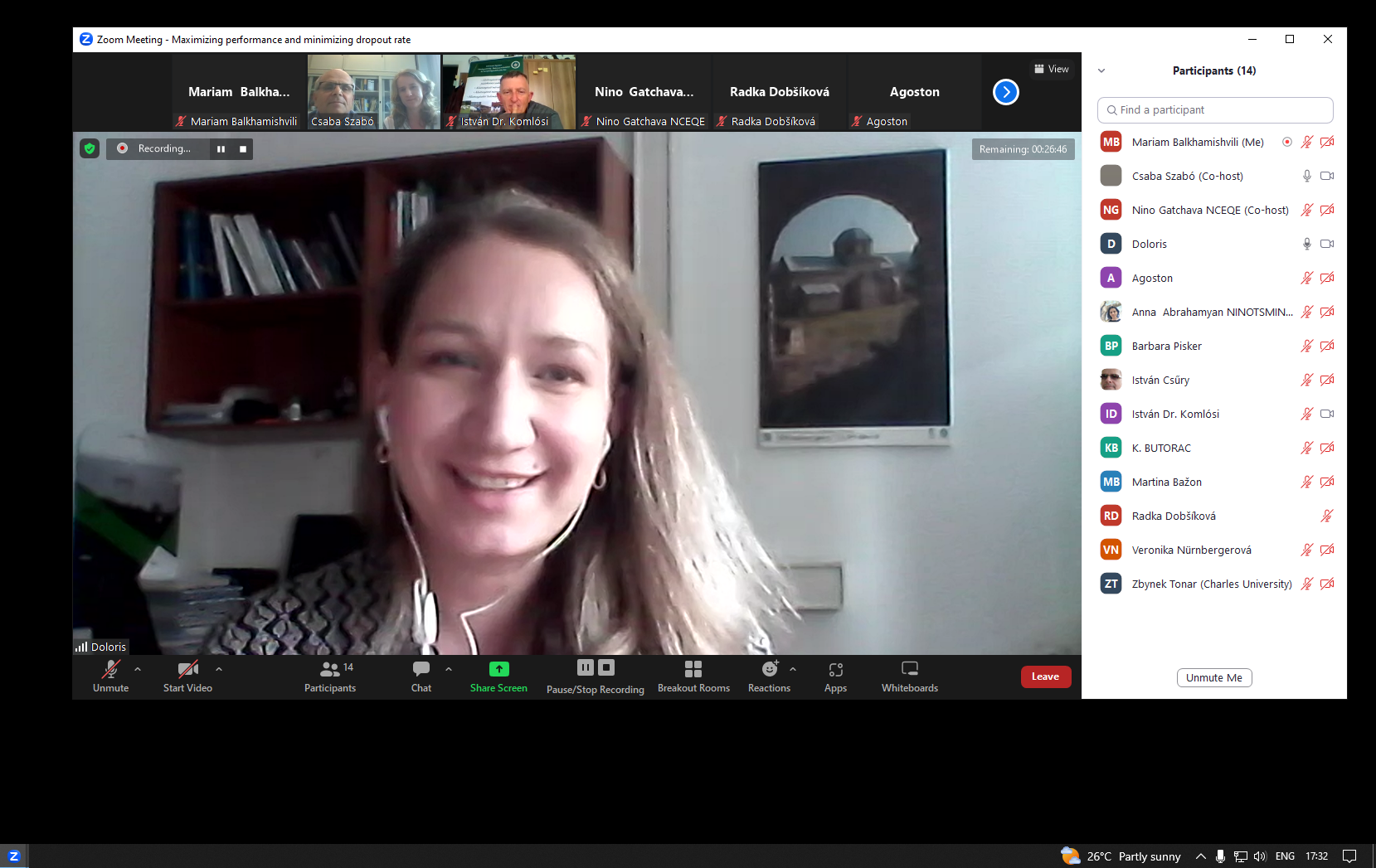Expand audio options arrow beside Unmute

(138, 669)
